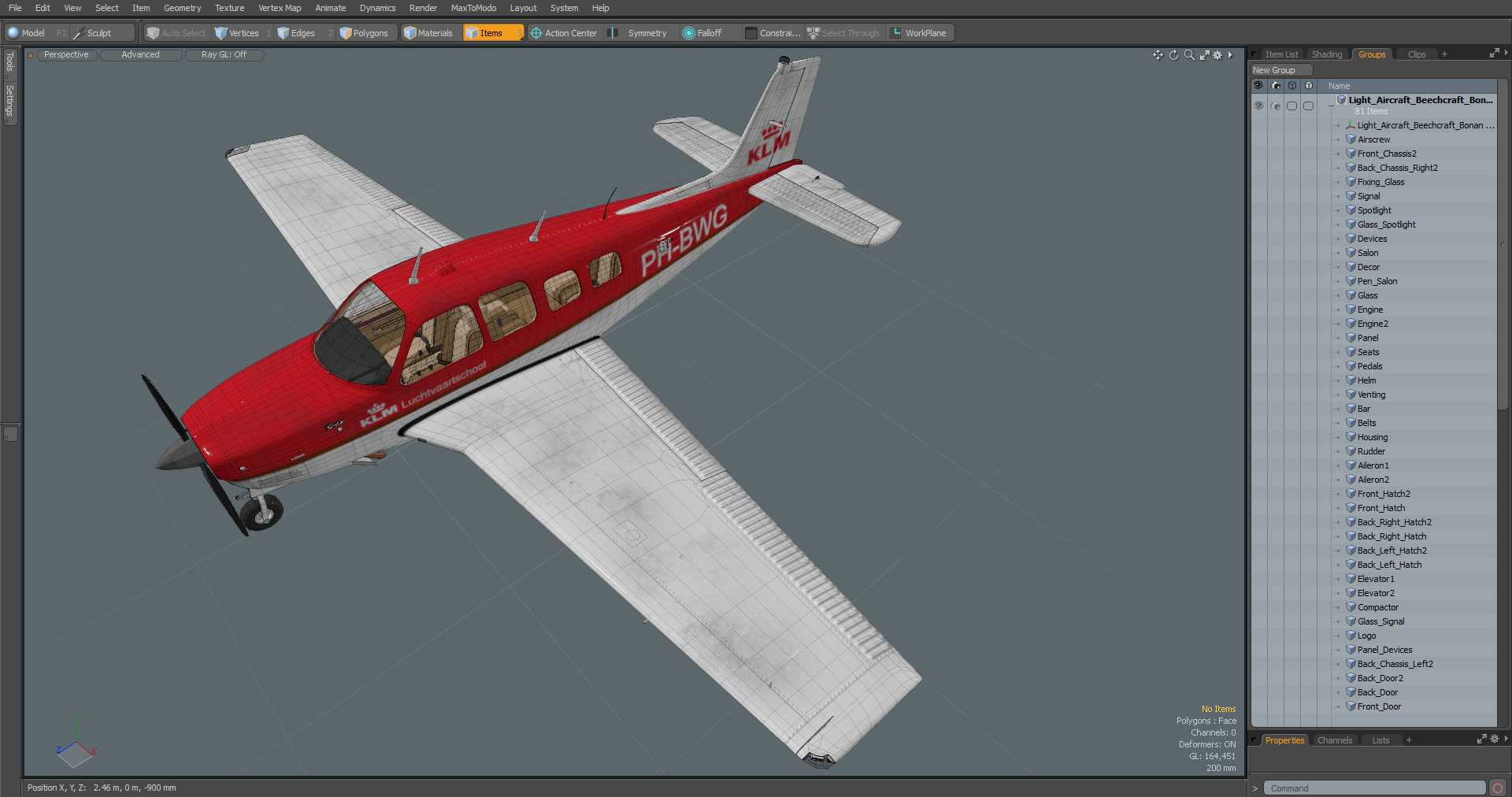Open the Lists tab
This screenshot has height=797, width=1512.
[1381, 740]
